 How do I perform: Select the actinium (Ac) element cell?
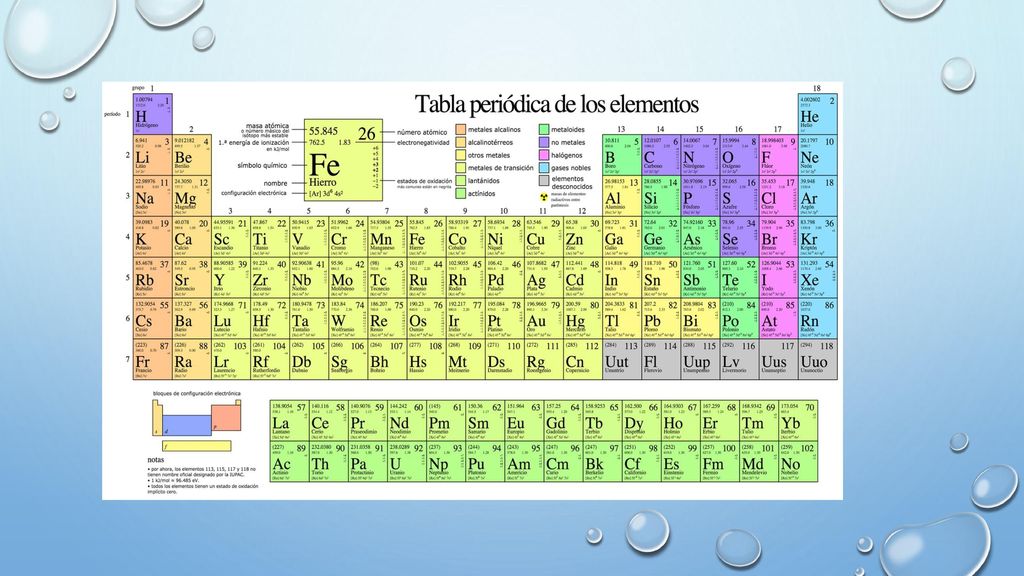pos(289,462)
